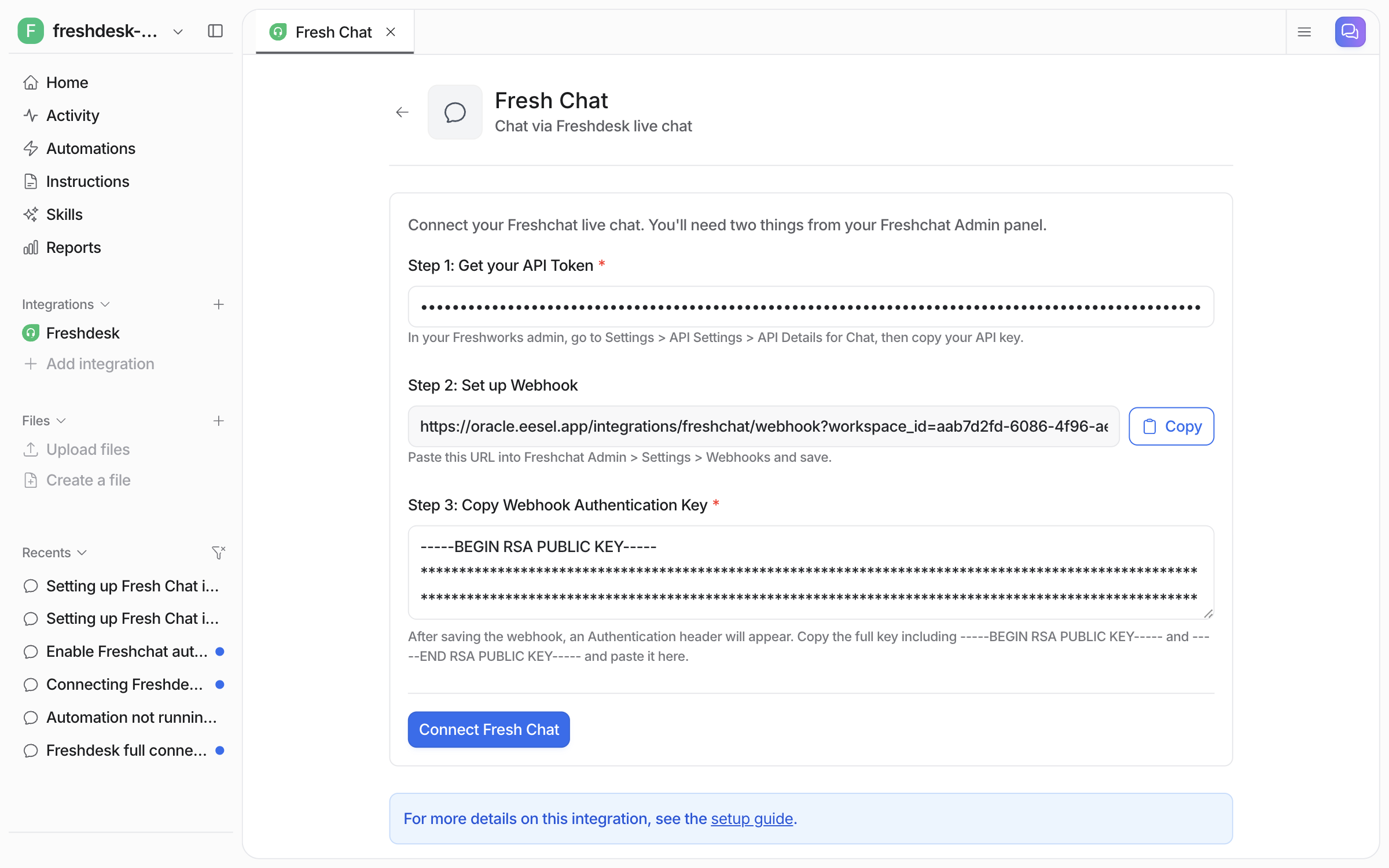1389x868 pixels.
Task: Click the back arrow beside Fresh Chat
Action: click(402, 112)
